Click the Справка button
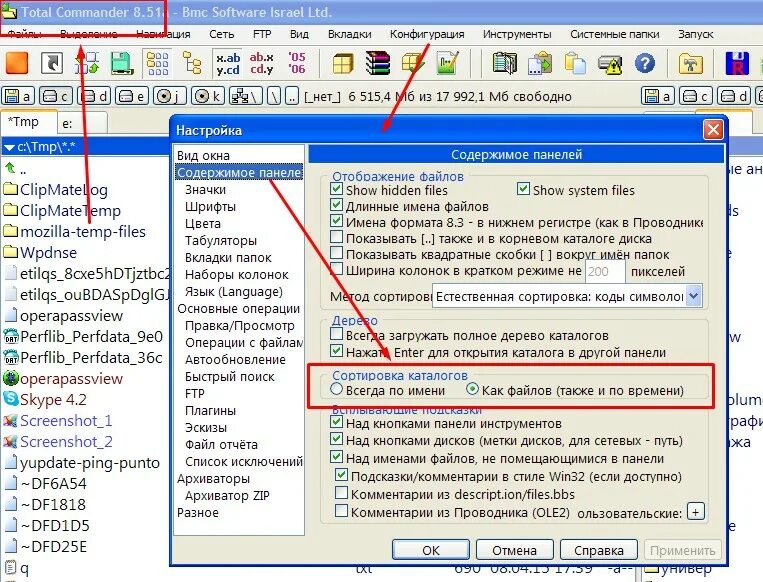Screen dimensions: 763x582 click(x=599, y=550)
